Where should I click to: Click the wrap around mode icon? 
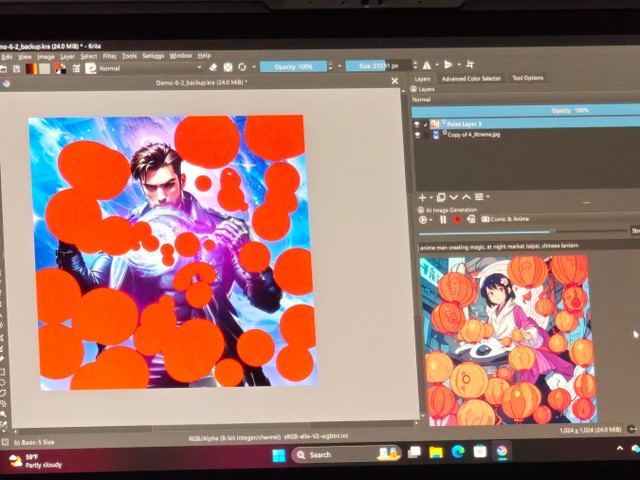click(470, 64)
